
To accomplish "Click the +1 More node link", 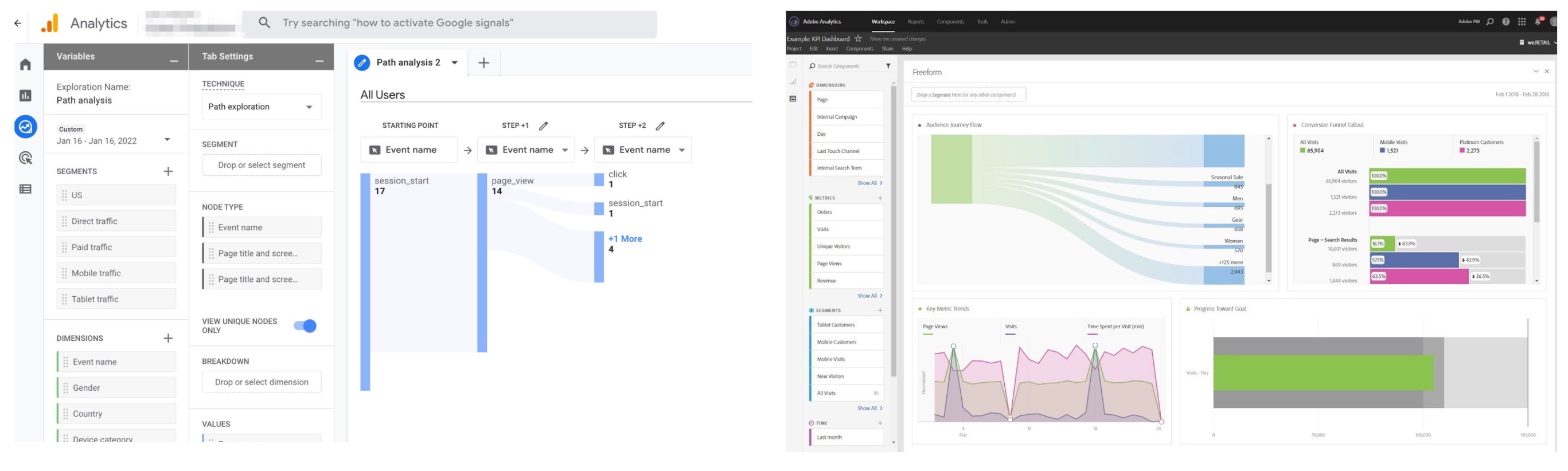I will coord(625,239).
